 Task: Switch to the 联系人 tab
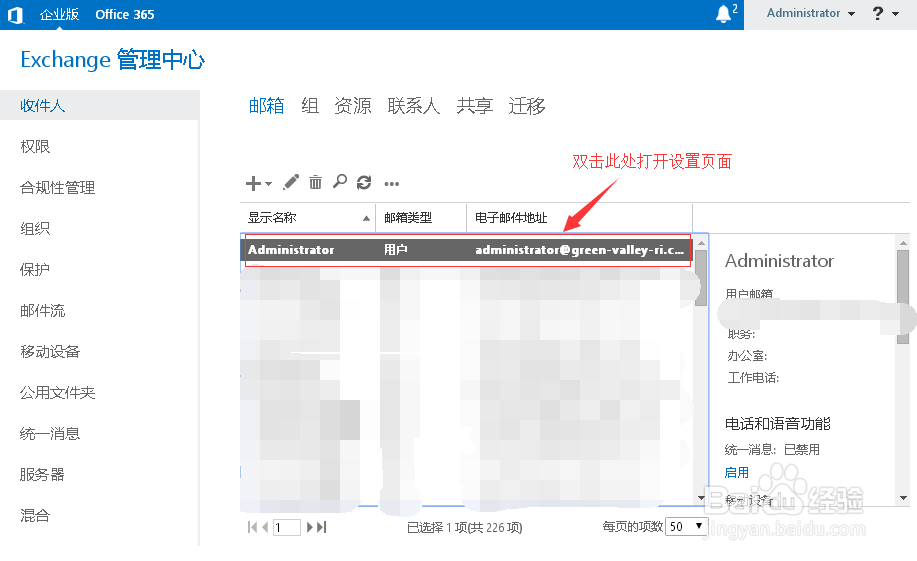tap(413, 105)
